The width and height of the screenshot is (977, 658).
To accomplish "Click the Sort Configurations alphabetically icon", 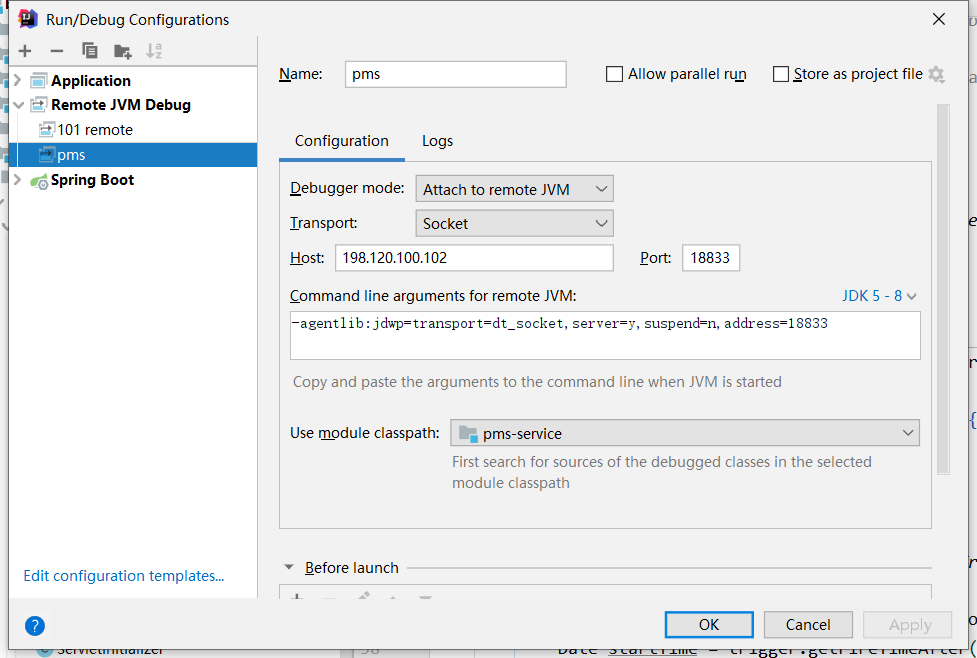I will [x=154, y=51].
